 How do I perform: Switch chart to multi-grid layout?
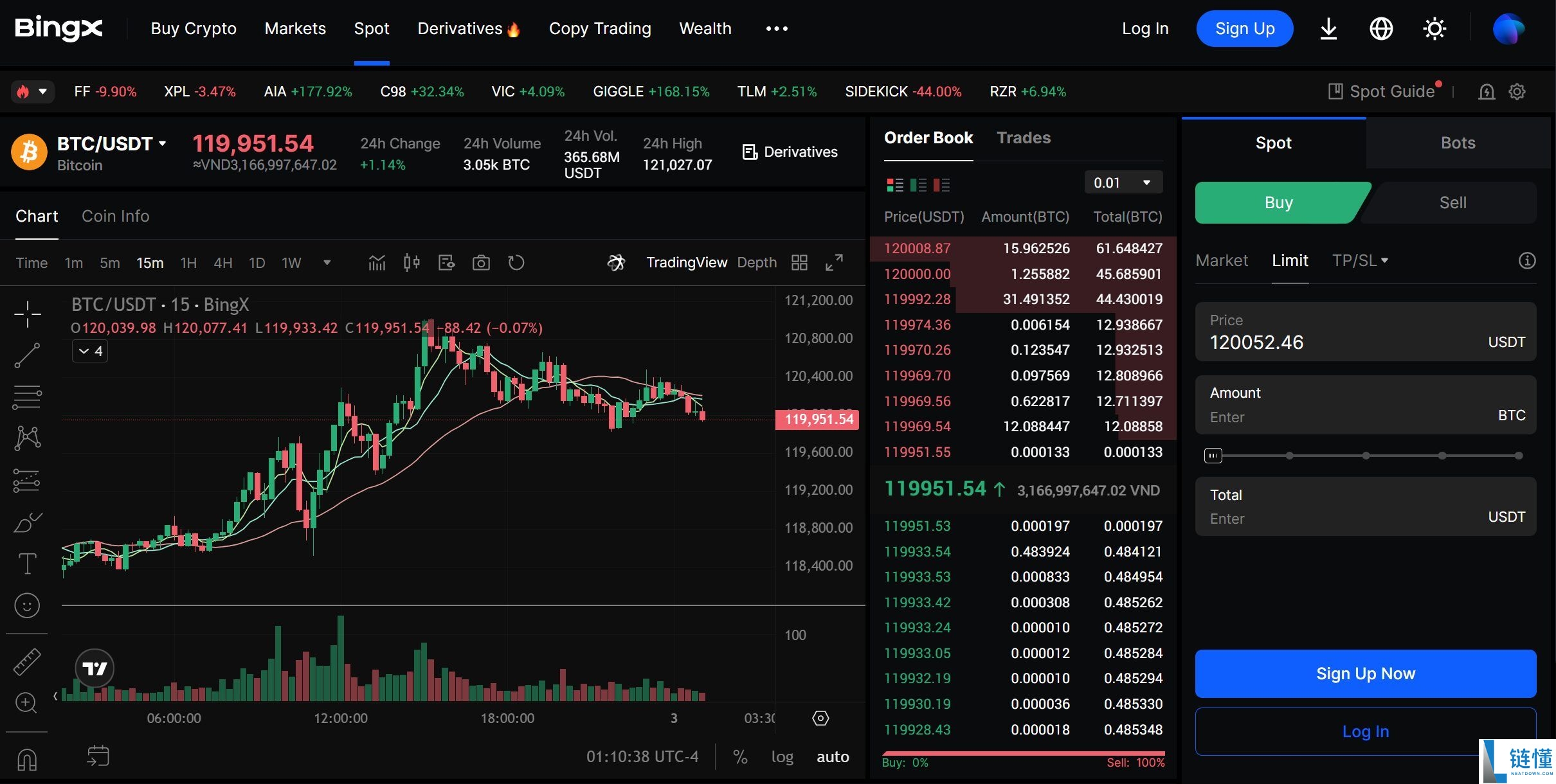click(x=799, y=262)
